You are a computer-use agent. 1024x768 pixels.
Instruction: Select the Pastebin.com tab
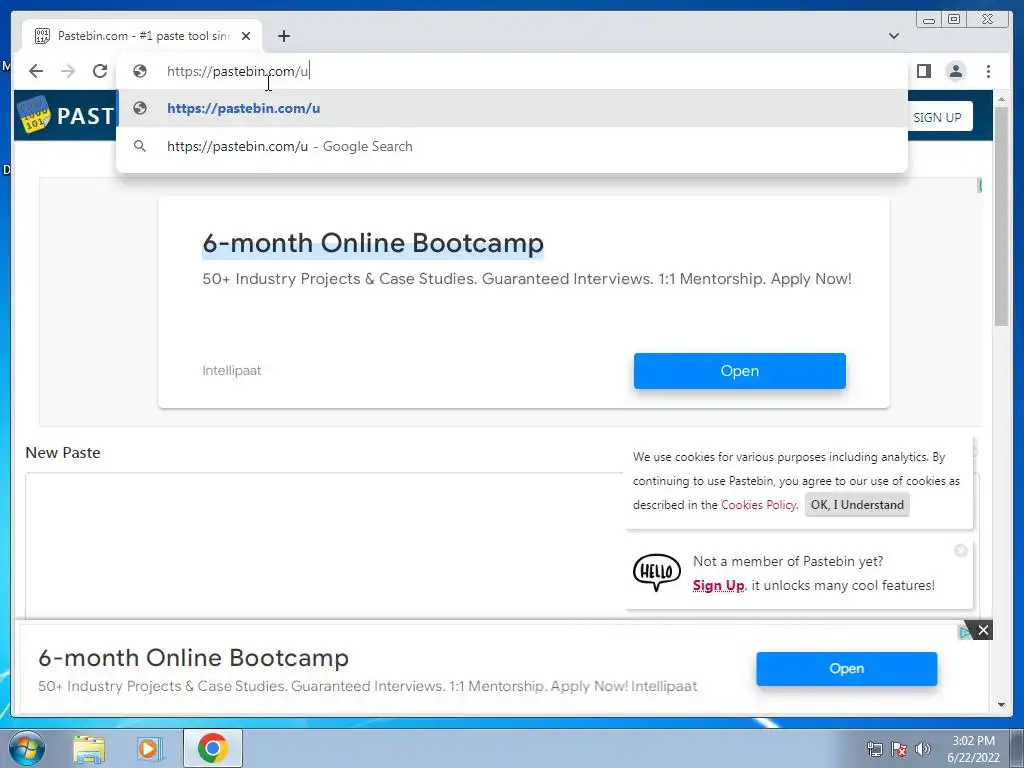142,36
